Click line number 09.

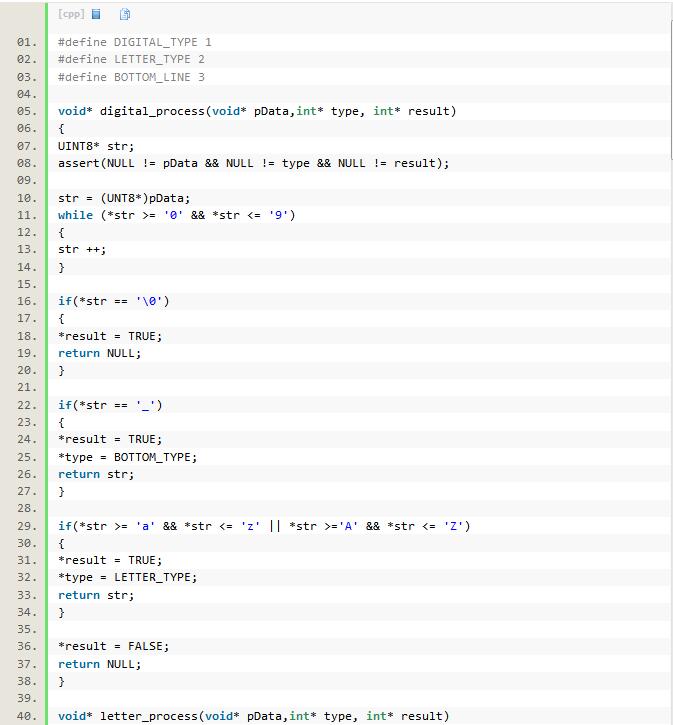(x=27, y=180)
